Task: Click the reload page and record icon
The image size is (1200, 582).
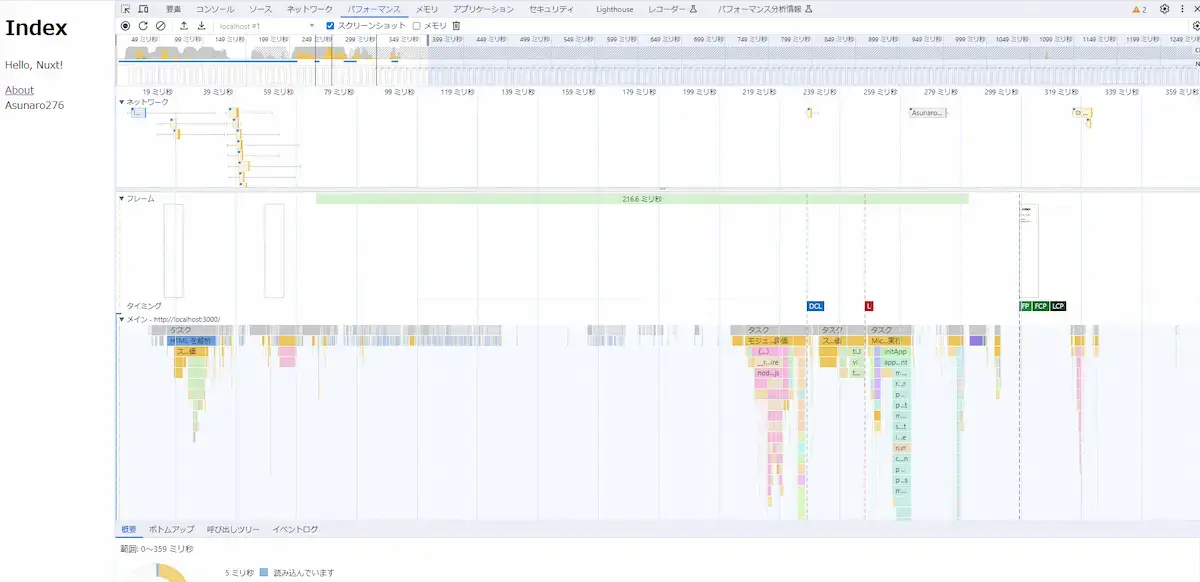Action: pos(144,26)
